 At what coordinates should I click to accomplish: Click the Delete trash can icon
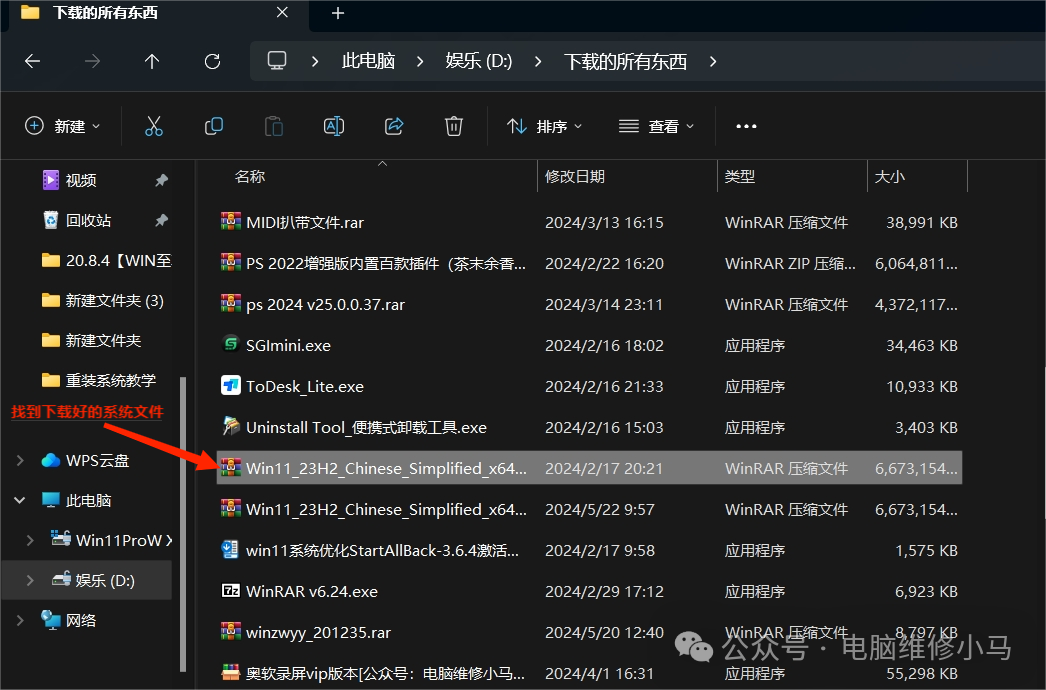coord(454,126)
